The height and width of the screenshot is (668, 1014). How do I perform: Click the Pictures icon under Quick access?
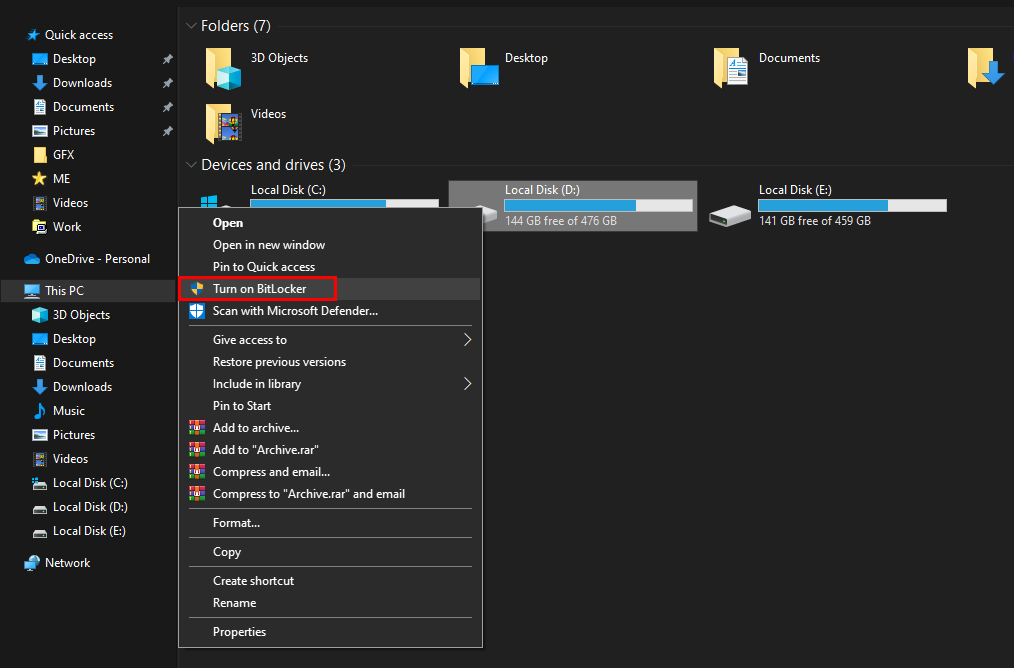coord(39,131)
